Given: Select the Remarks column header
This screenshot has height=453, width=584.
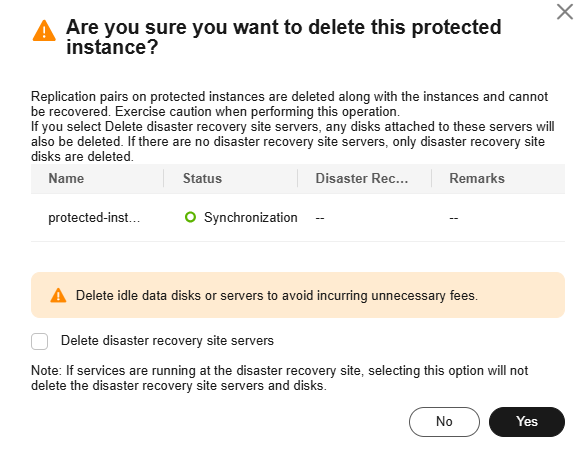Looking at the screenshot, I should point(477,178).
